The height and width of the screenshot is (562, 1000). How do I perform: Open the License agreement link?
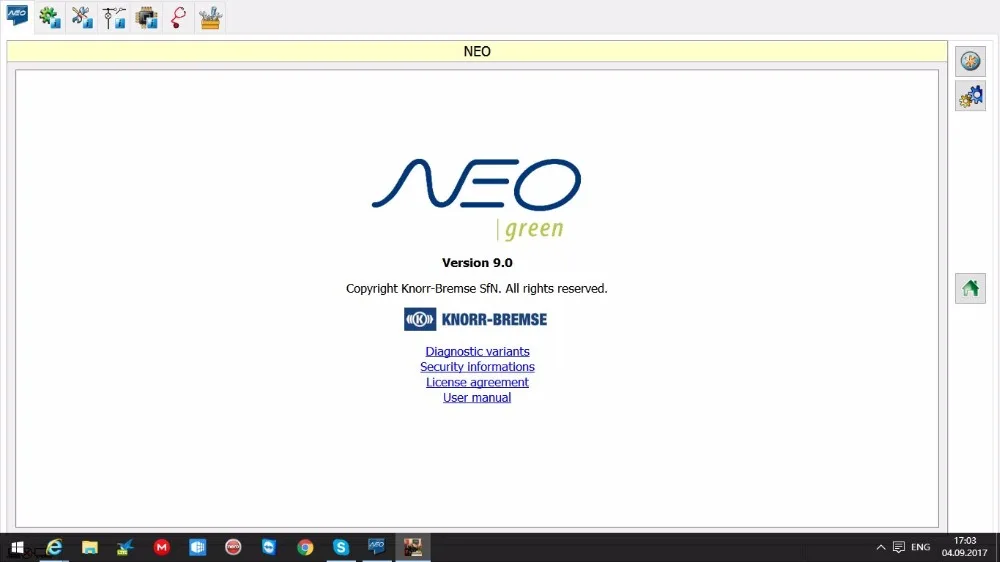(x=477, y=382)
